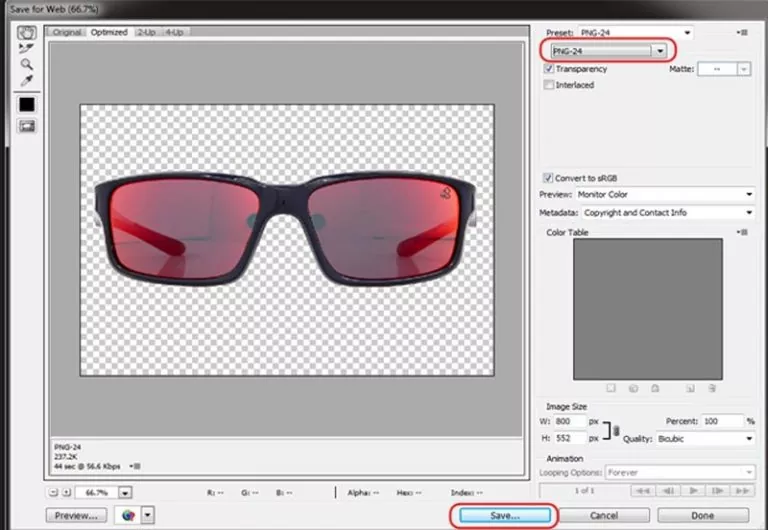Viewport: 768px width, 530px height.
Task: Click shift colors to web palette icon
Action: click(x=633, y=388)
